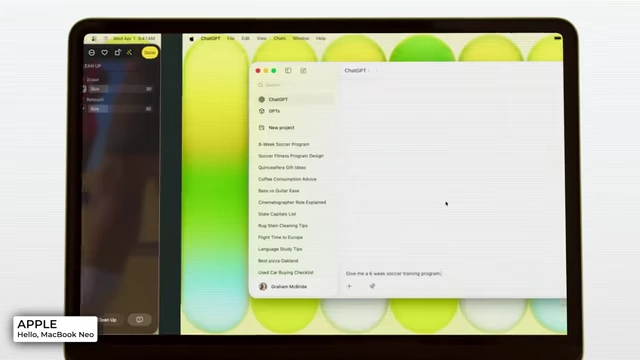The image size is (640, 360).
Task: Apply auto-enhance with the magic wand icon
Action: 130,52
